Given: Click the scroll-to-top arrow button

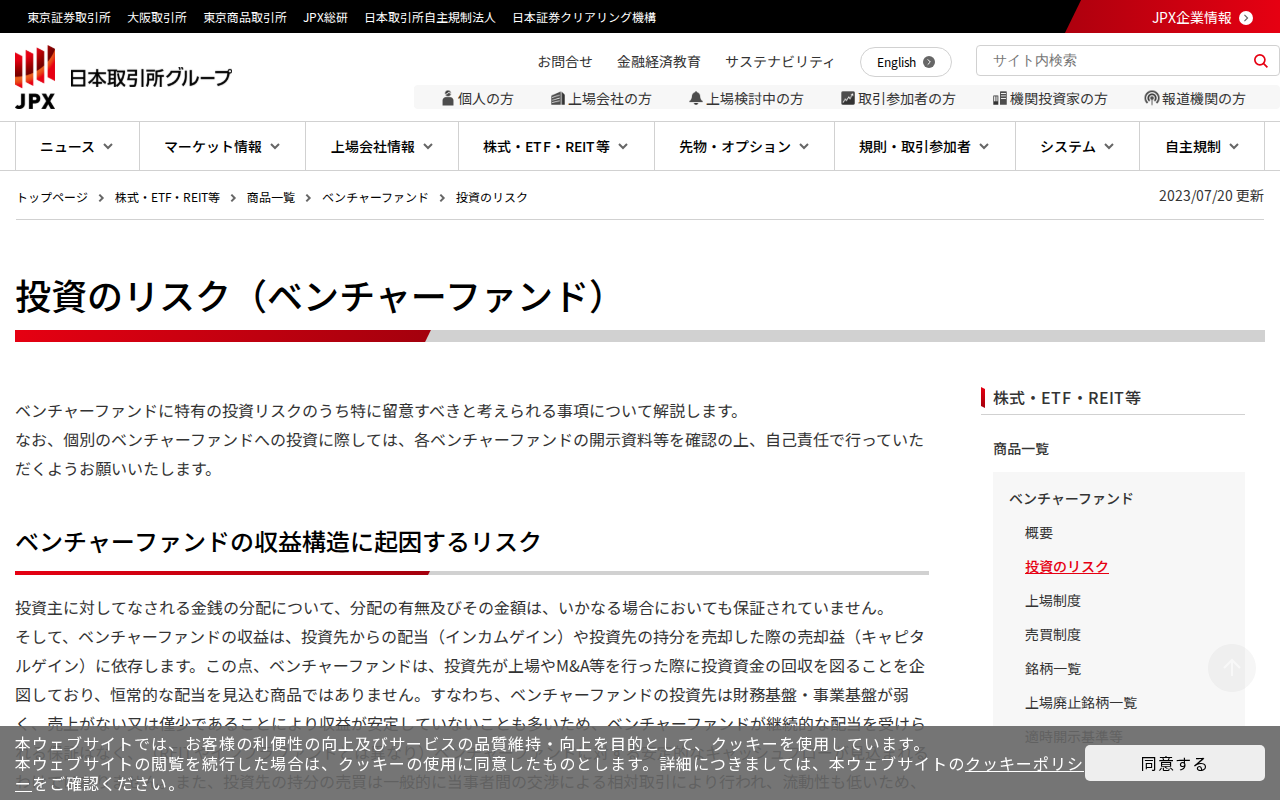Looking at the screenshot, I should point(1232,668).
